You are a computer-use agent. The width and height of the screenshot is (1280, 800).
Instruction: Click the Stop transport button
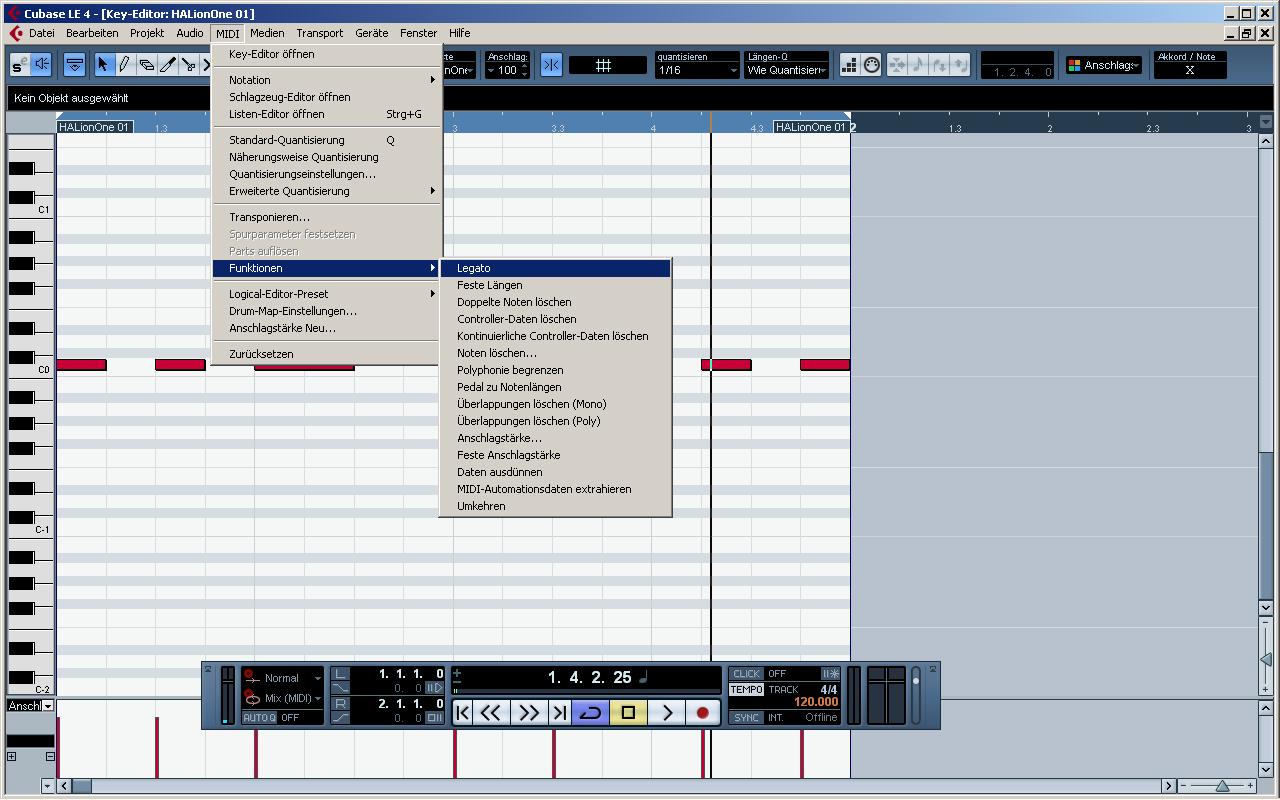[628, 712]
